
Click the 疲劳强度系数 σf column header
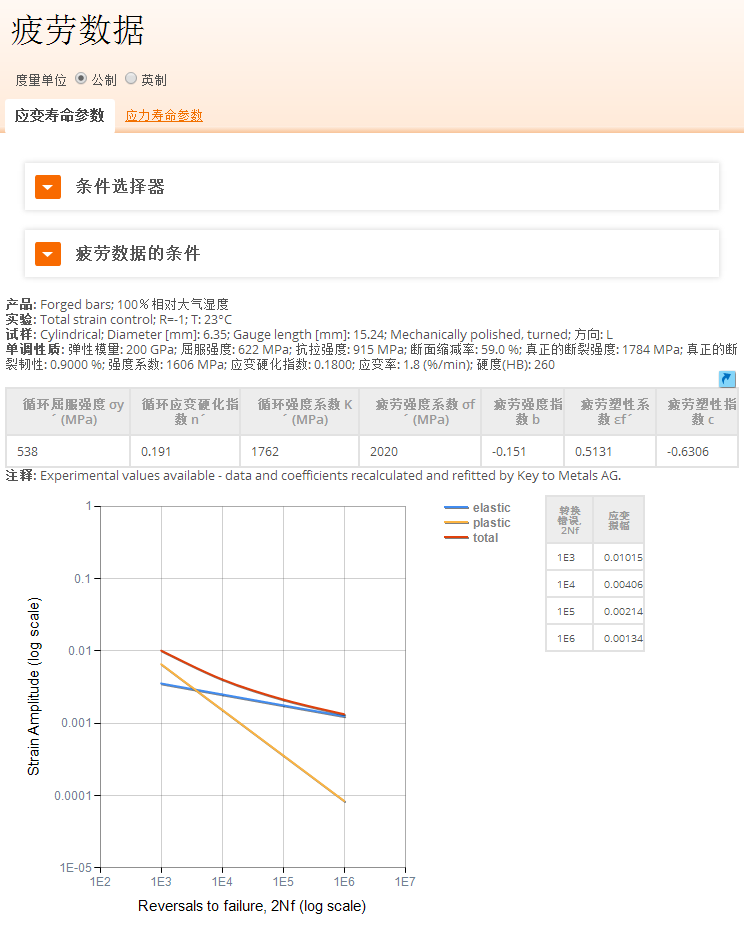click(424, 412)
